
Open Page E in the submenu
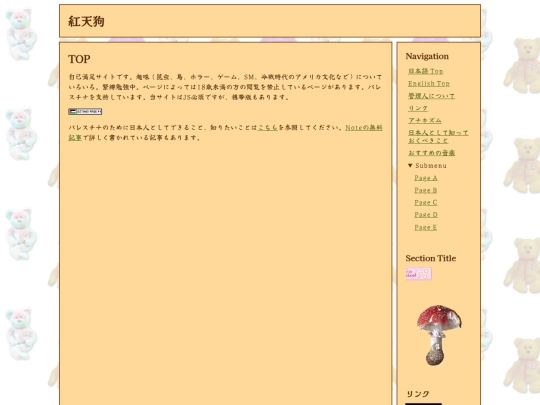tap(425, 227)
